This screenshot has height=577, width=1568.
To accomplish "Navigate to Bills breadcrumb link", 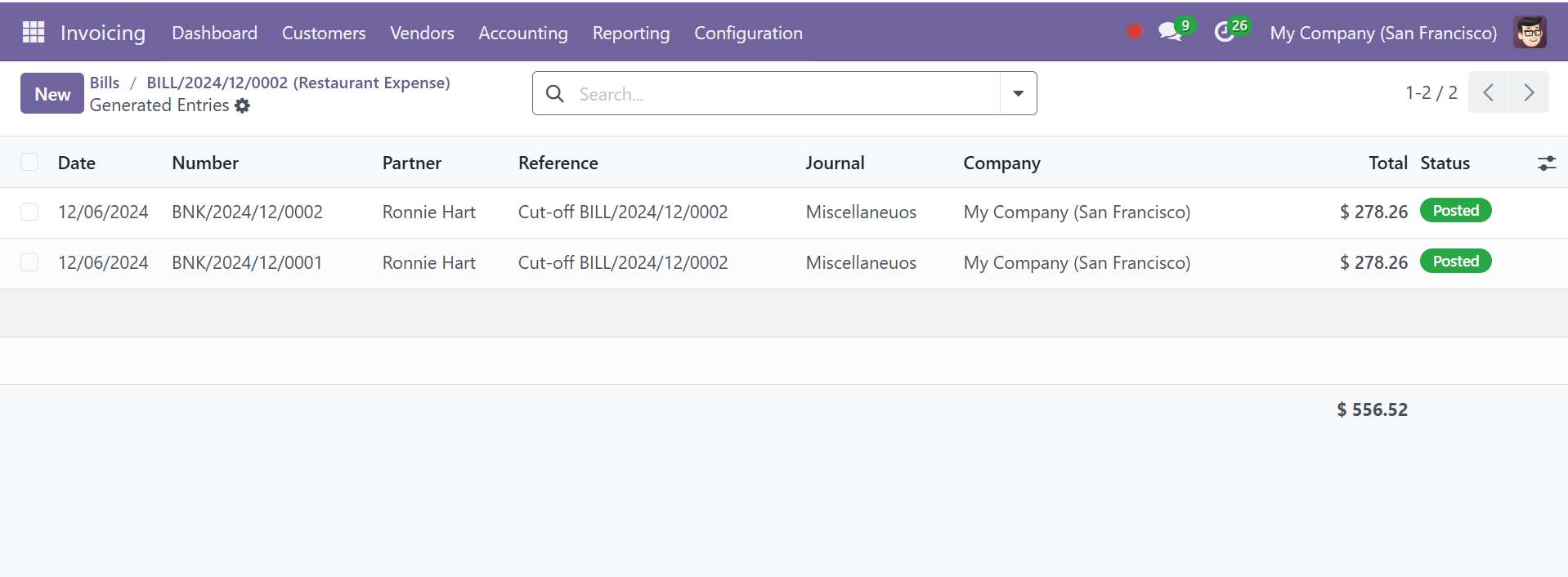I will 105,83.
